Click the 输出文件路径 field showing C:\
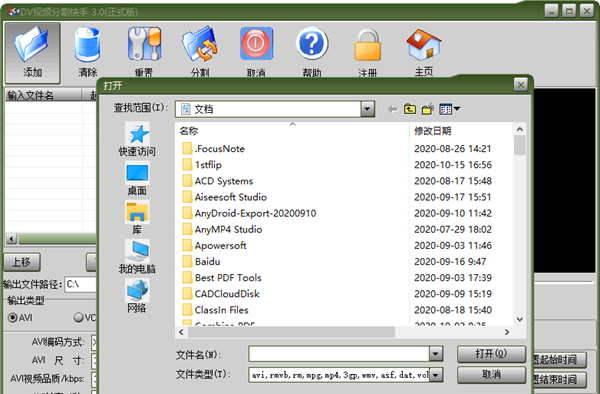 (80, 285)
